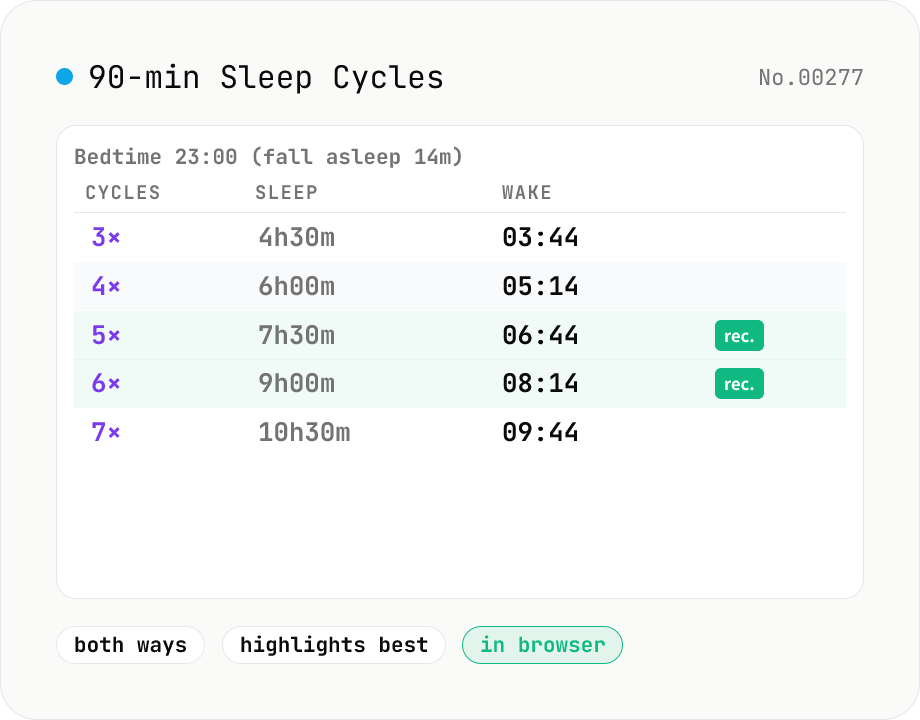Viewport: 920px width, 720px height.
Task: Click the 'rec.' badge in the 06:44 row
Action: coord(739,336)
